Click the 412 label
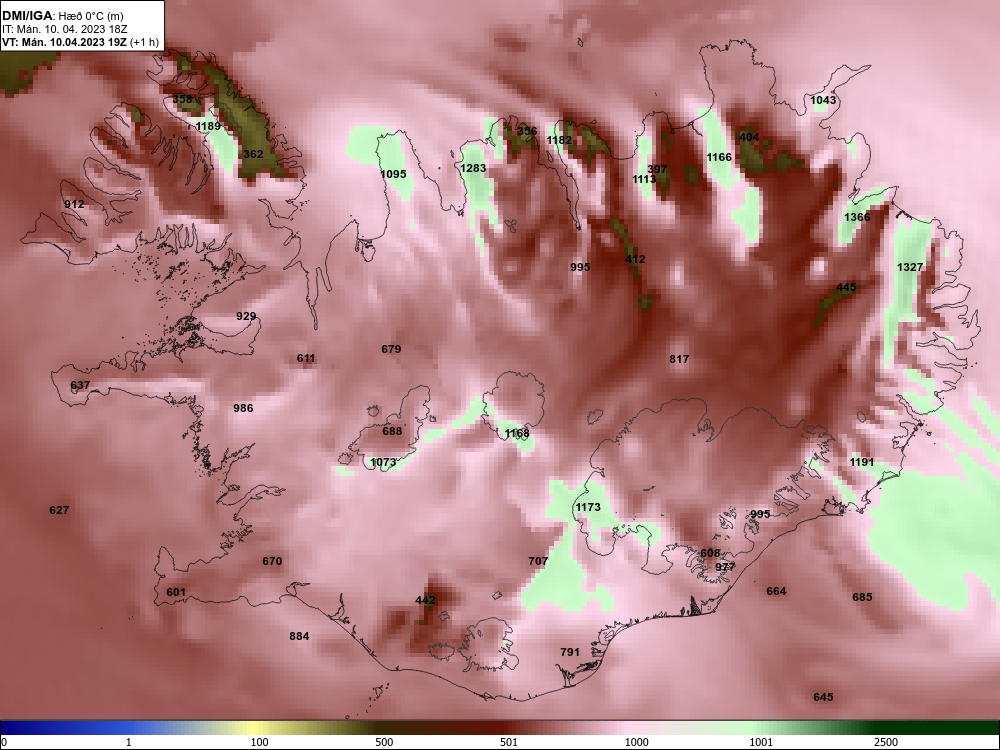The image size is (1000, 750). pos(635,259)
